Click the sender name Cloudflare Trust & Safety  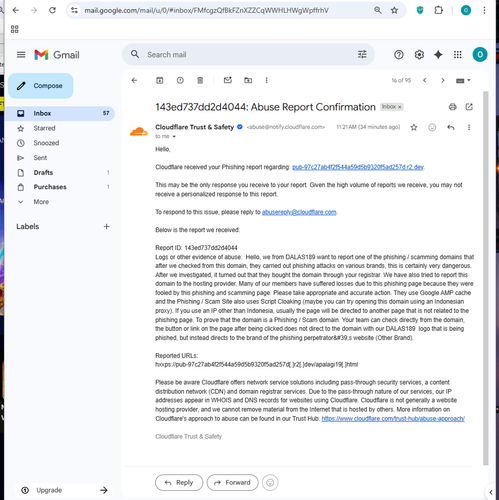pos(194,127)
